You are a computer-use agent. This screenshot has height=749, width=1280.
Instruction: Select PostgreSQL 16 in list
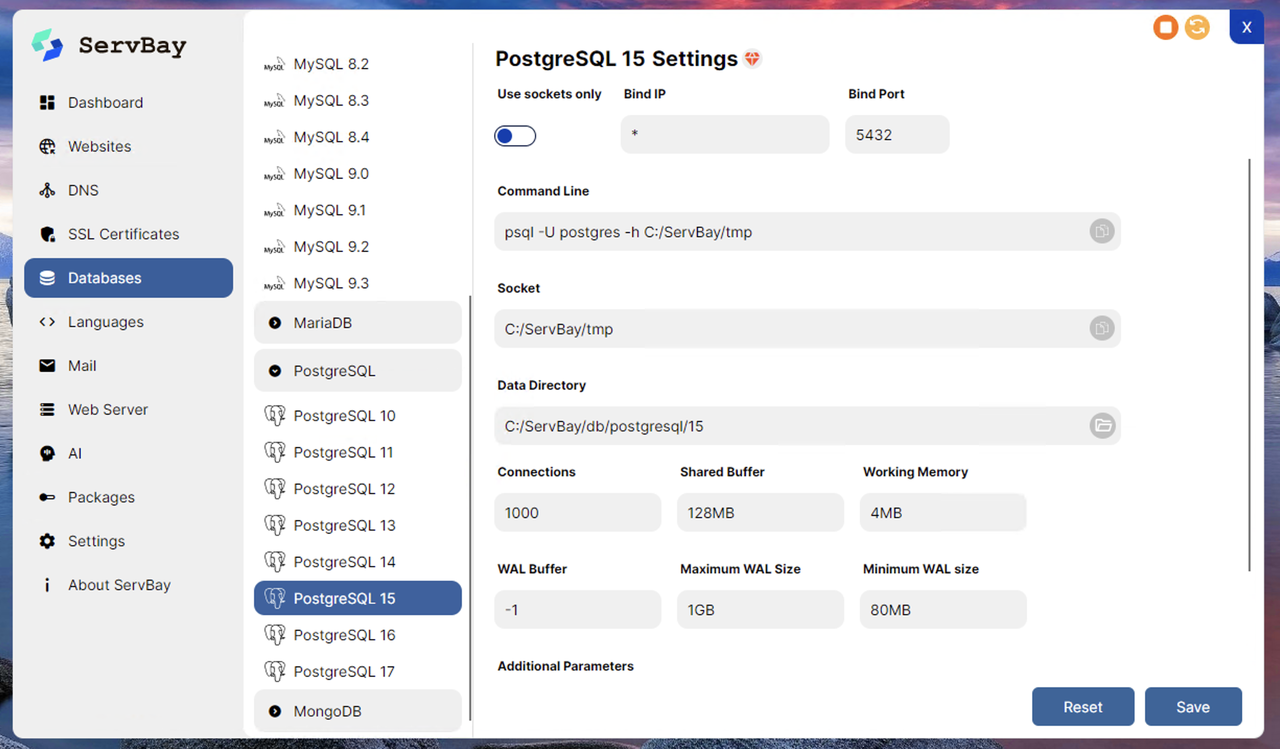click(358, 635)
